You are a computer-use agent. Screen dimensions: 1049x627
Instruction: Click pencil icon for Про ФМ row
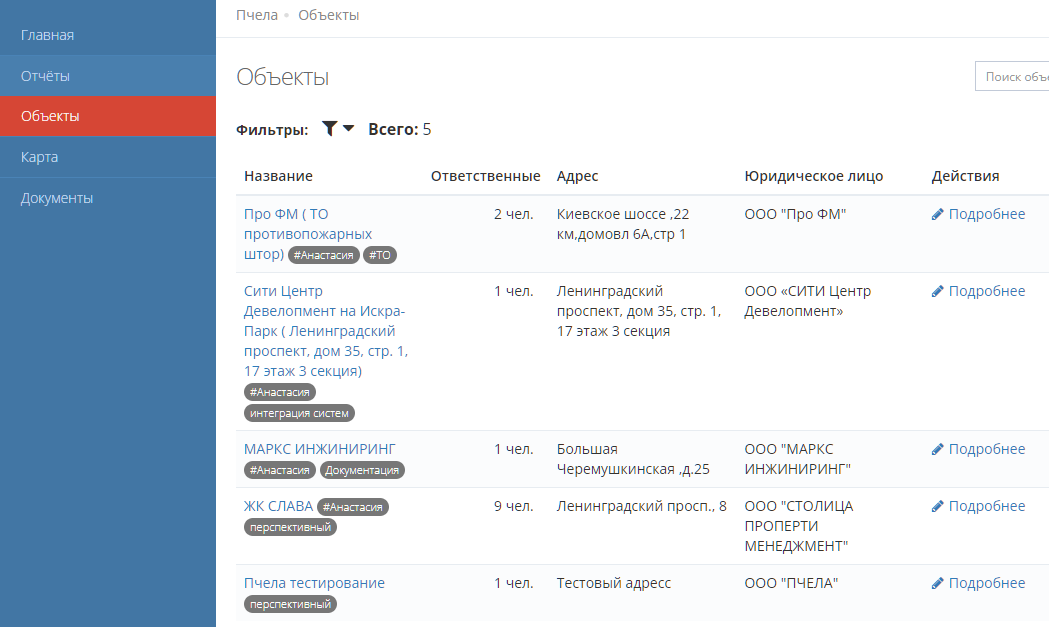[938, 214]
